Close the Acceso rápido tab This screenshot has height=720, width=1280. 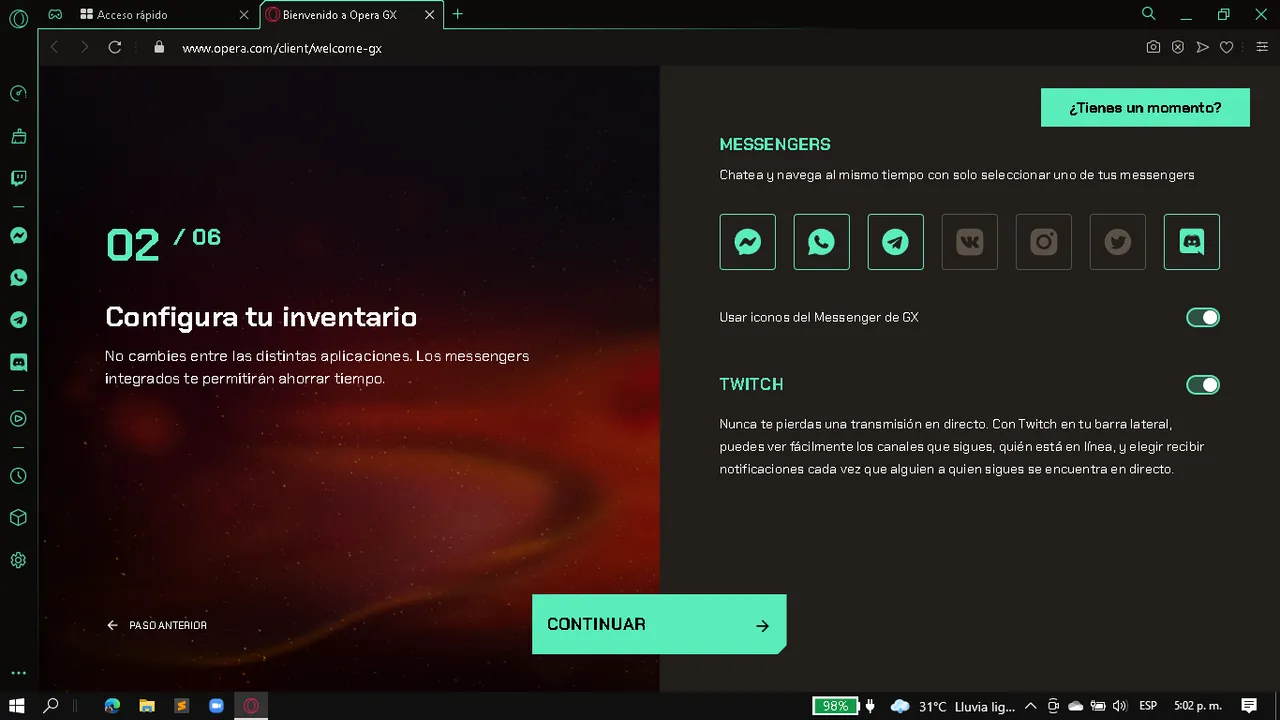[x=243, y=15]
